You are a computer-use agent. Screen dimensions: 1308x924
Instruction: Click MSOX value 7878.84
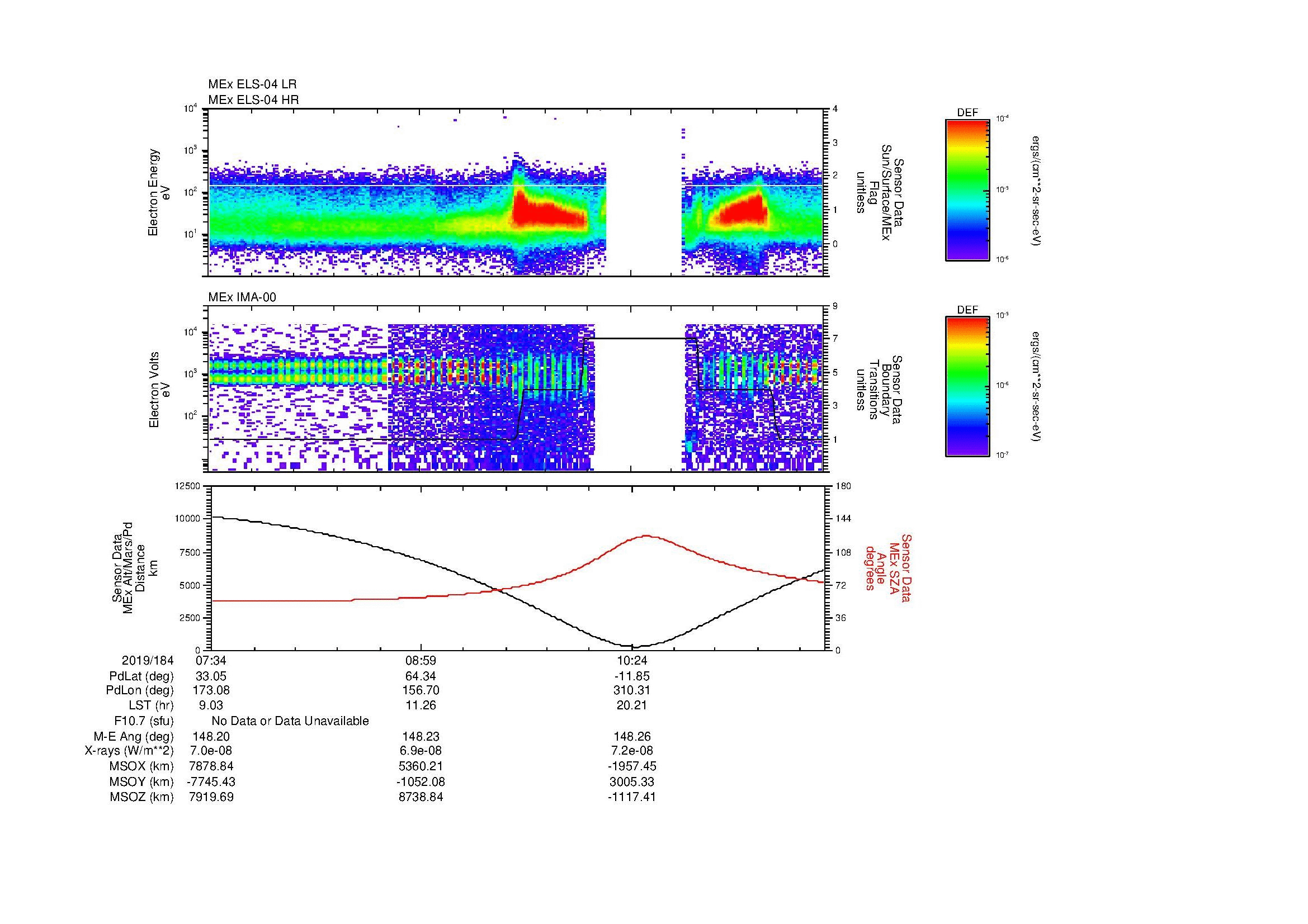pos(211,766)
